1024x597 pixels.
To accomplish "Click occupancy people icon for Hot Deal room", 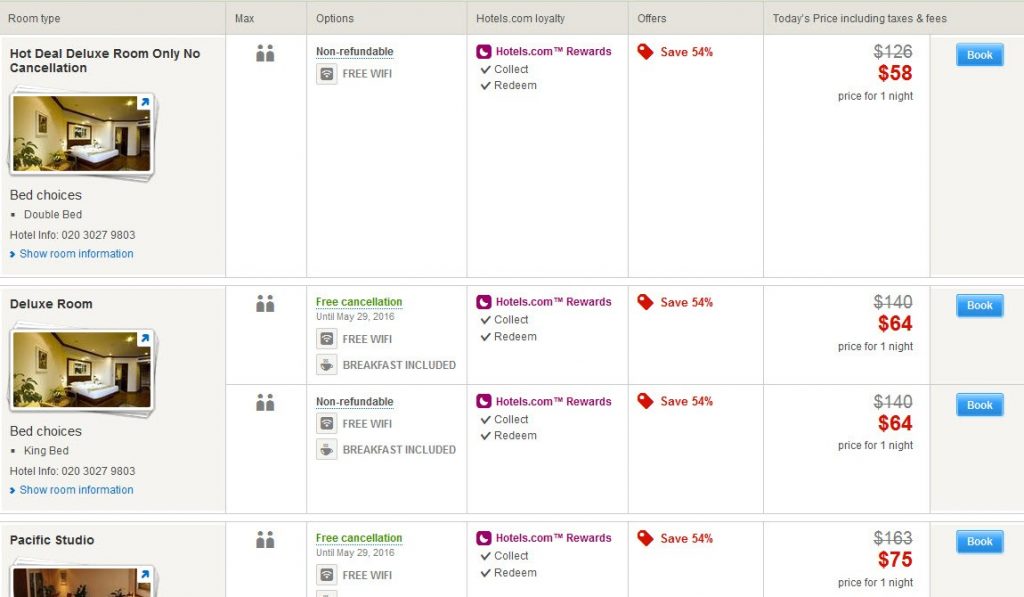I will 265,54.
